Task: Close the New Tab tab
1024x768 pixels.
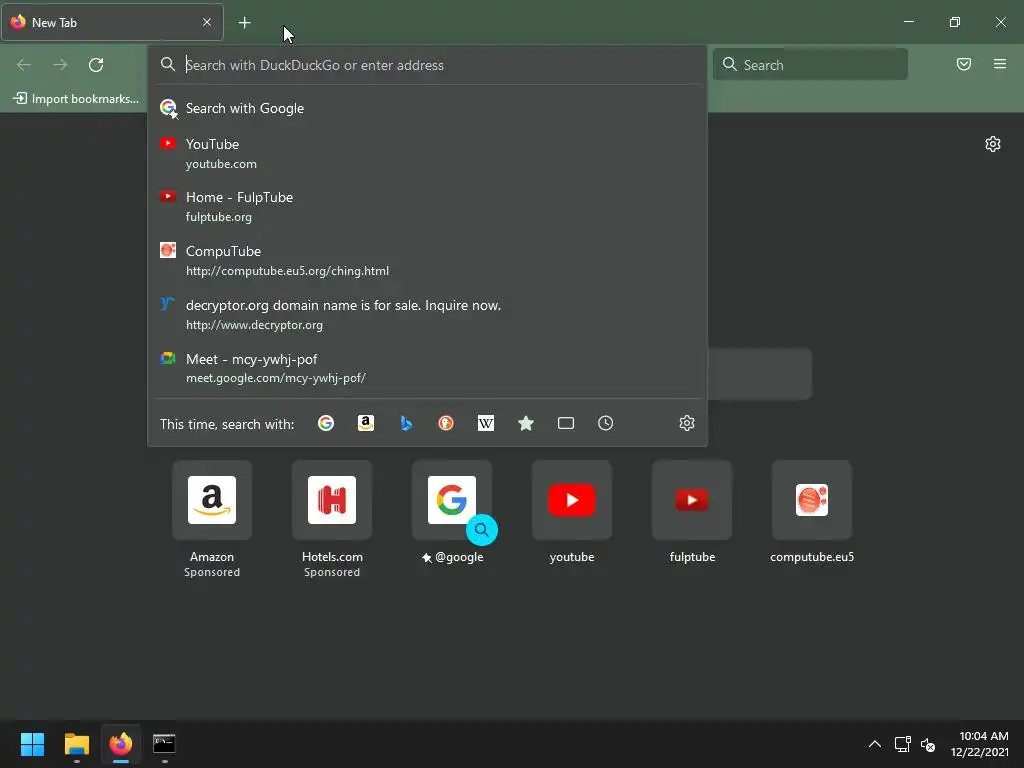Action: pyautogui.click(x=207, y=22)
